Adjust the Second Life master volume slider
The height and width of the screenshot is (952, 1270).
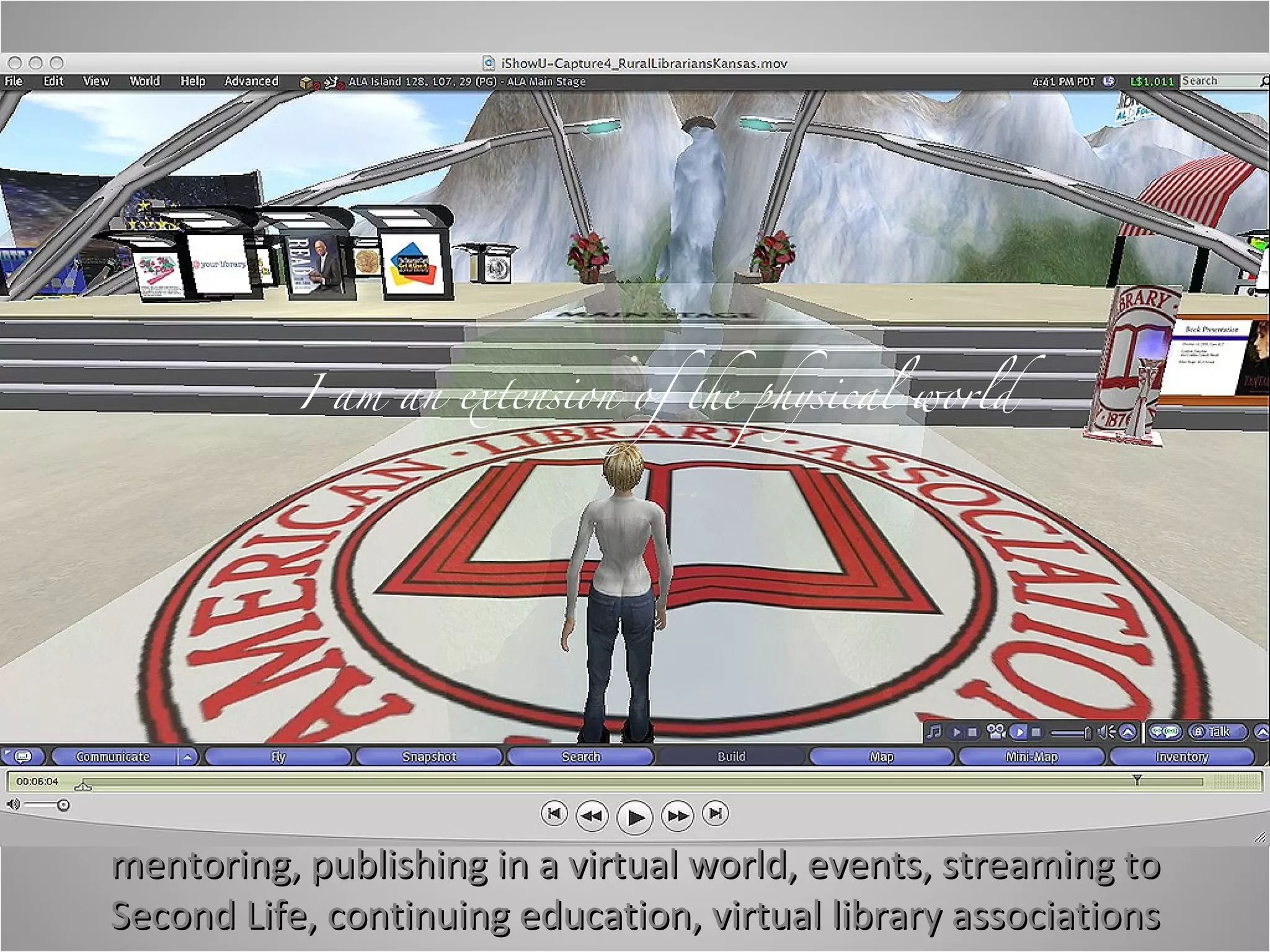tap(1071, 733)
